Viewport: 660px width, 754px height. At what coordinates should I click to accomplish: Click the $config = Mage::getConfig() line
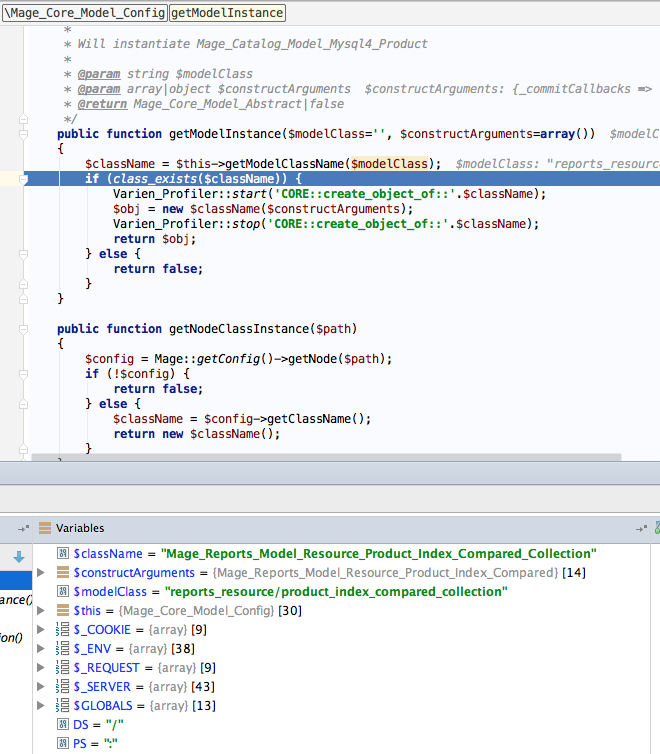click(238, 359)
